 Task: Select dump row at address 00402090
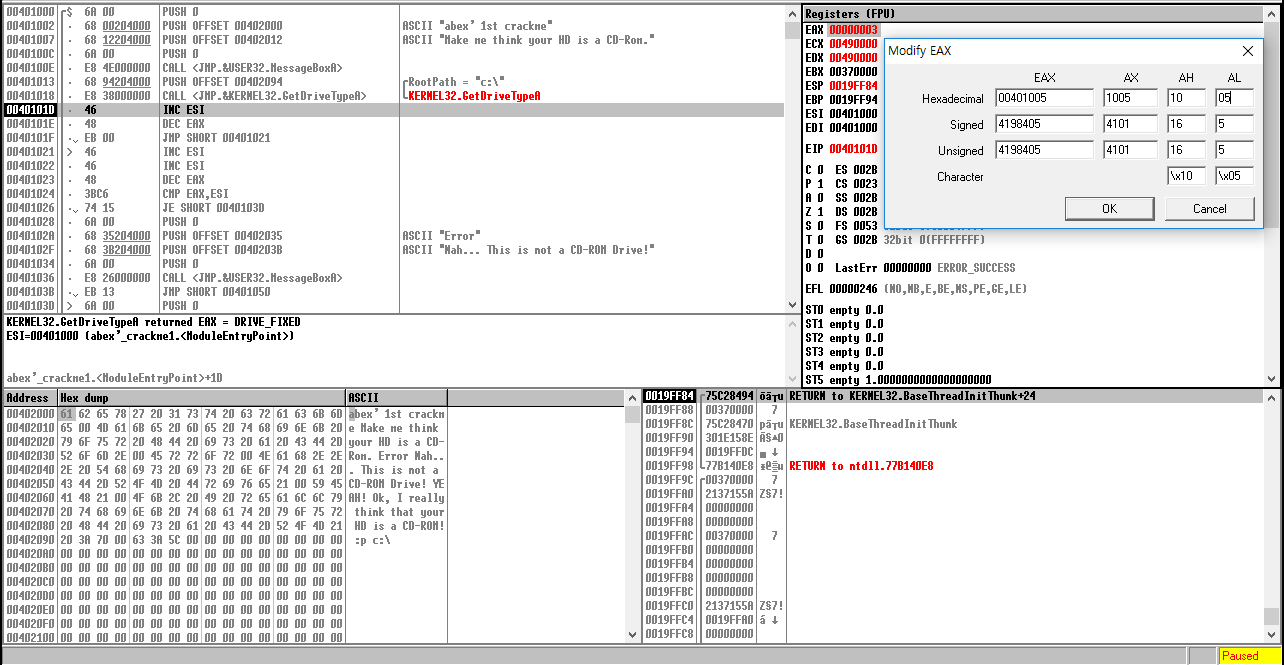[x=226, y=540]
